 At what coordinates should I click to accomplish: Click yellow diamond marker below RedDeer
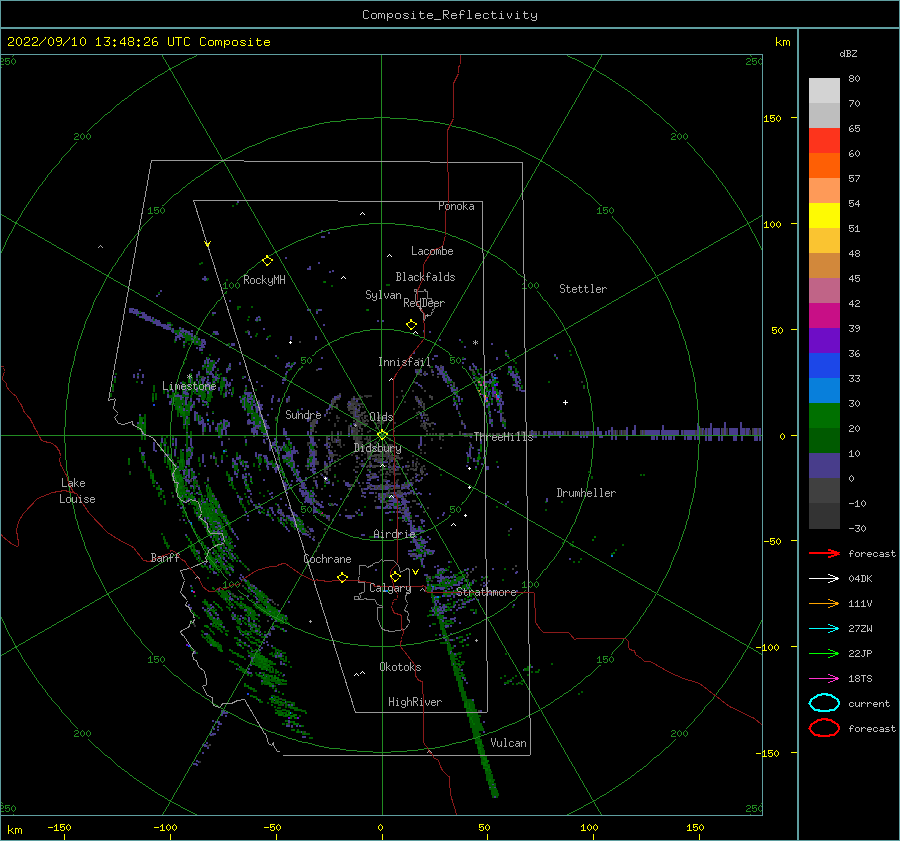point(412,324)
